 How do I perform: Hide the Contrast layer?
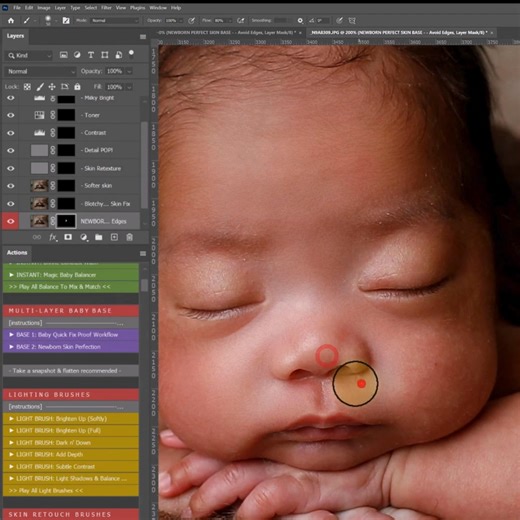click(11, 133)
